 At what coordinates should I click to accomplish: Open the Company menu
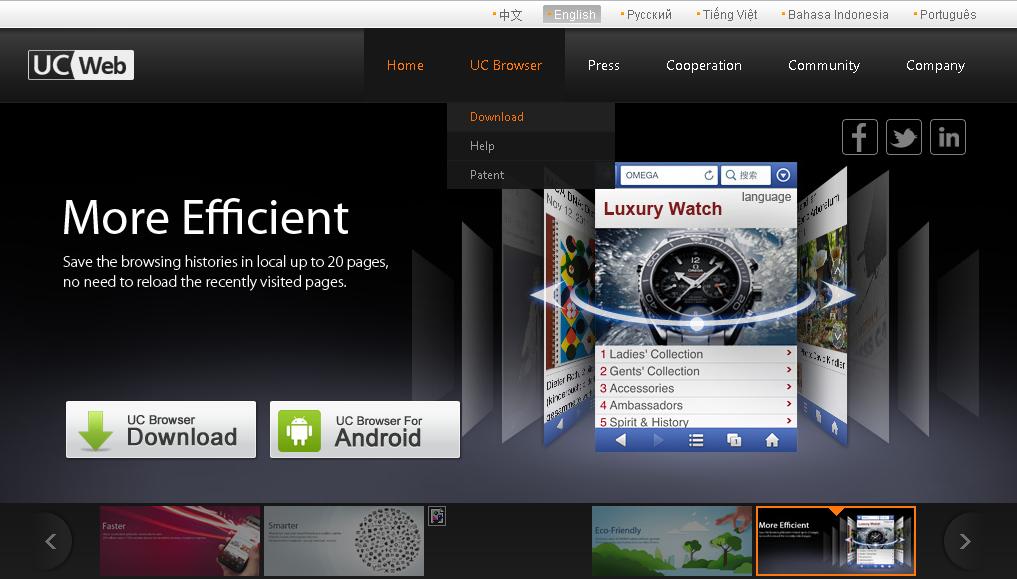point(935,66)
